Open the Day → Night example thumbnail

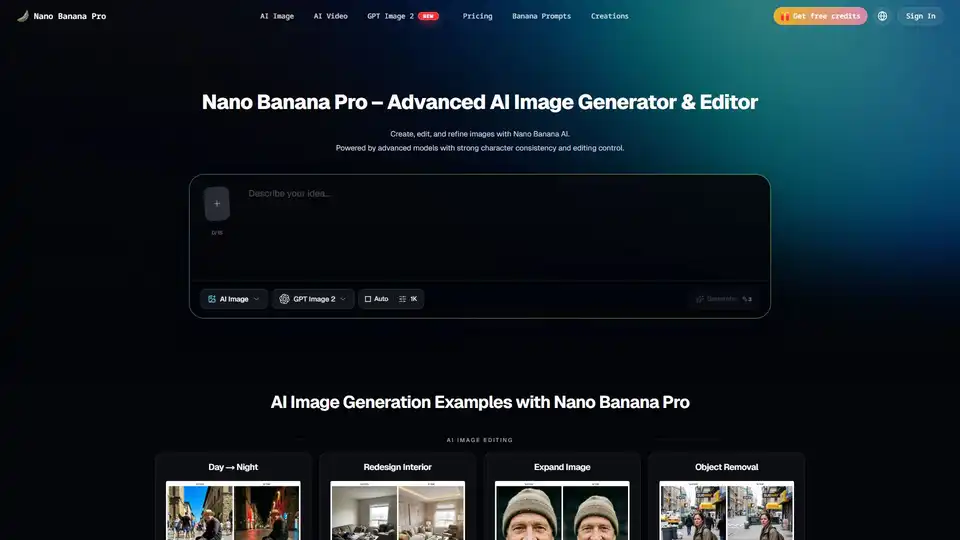[x=233, y=511]
